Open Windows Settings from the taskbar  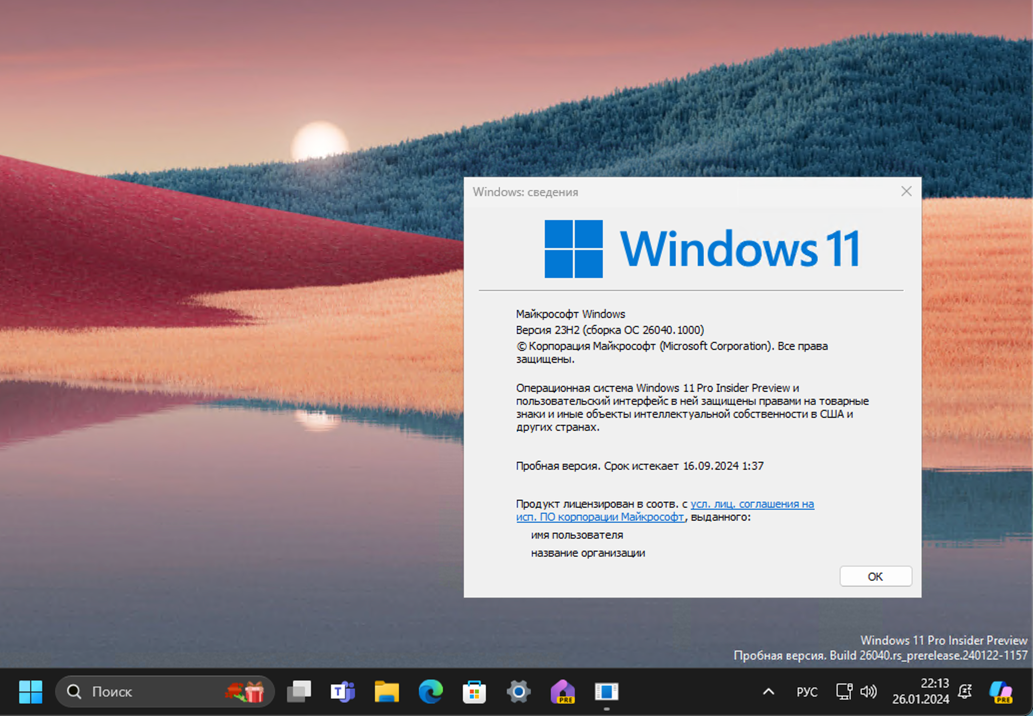point(518,691)
